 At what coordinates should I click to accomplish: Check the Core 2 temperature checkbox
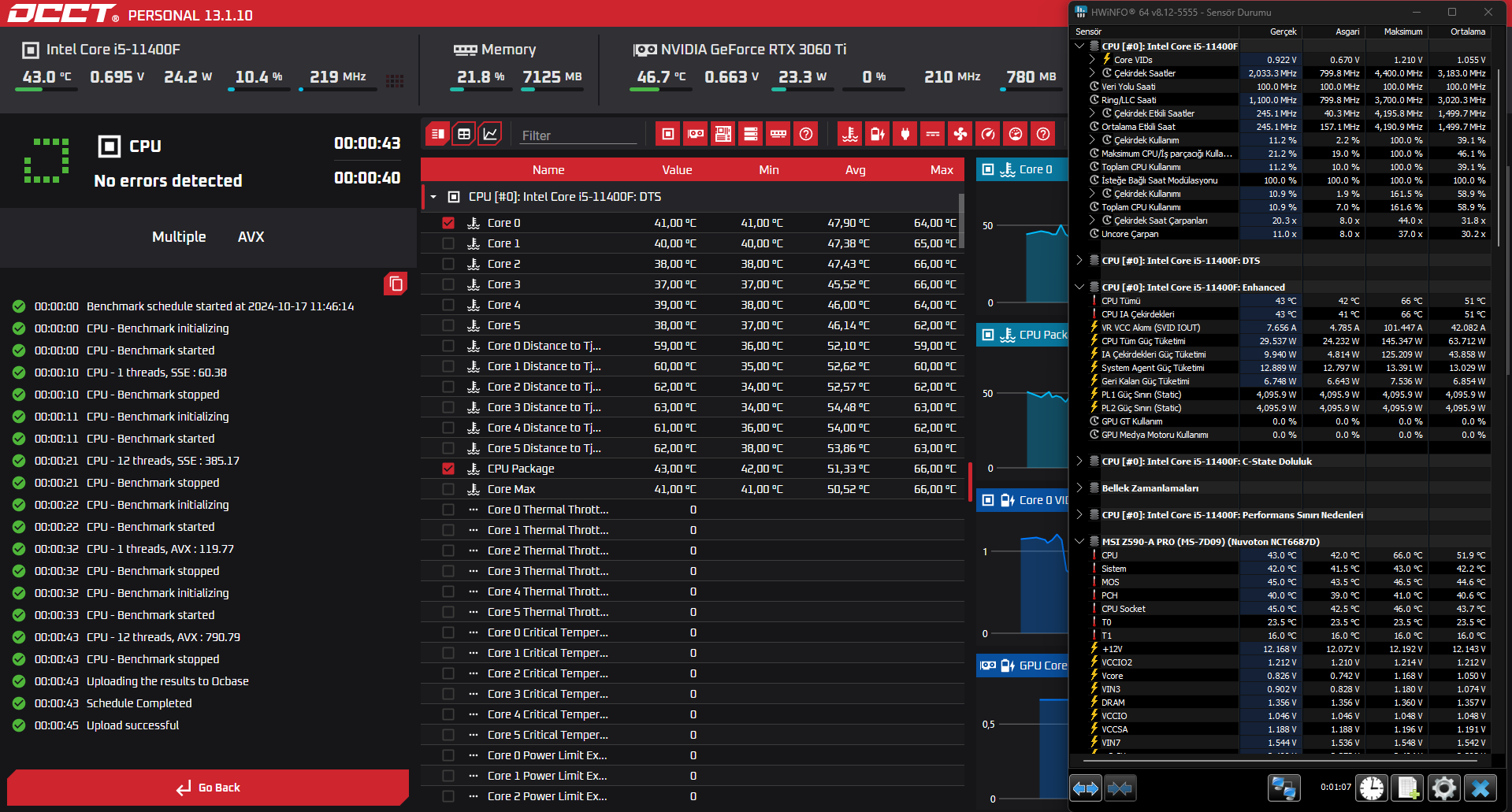coord(448,264)
